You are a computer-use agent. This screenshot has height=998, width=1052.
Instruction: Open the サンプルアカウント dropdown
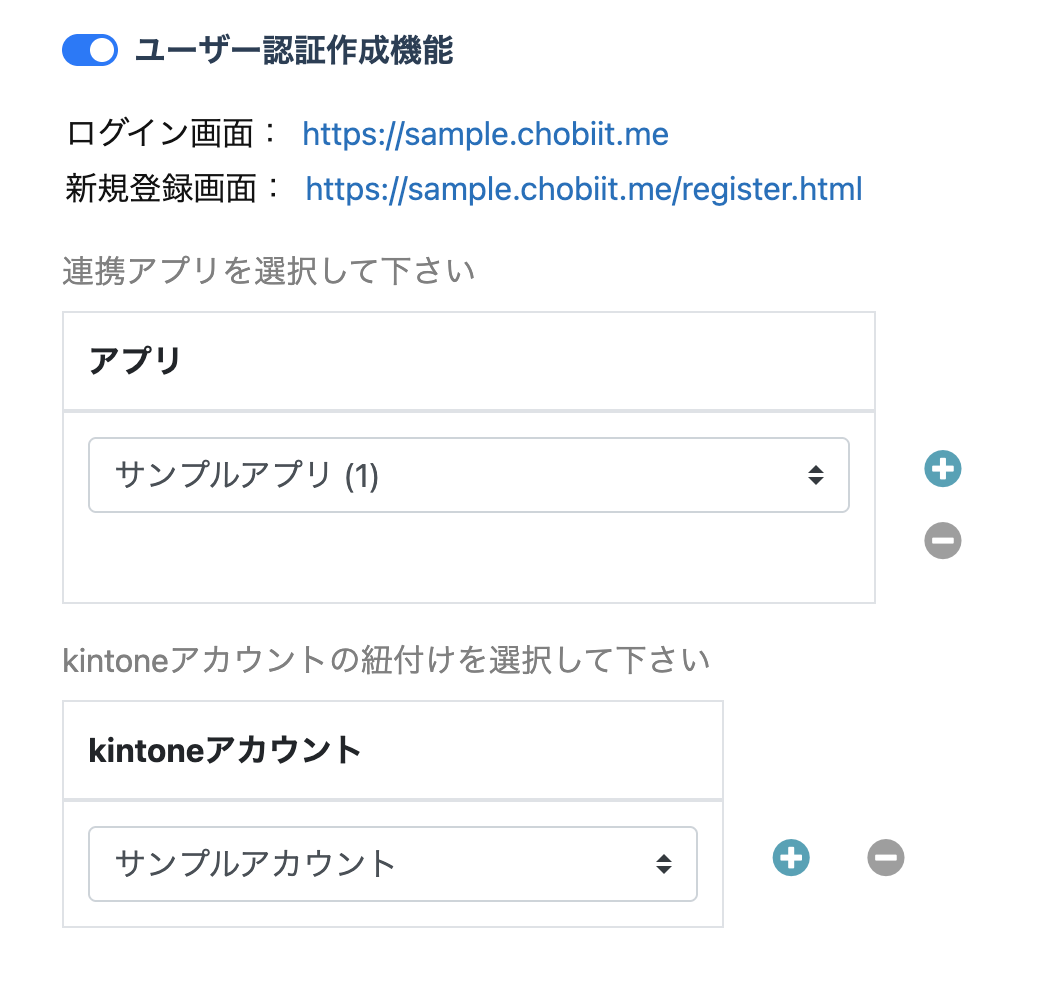tap(393, 864)
